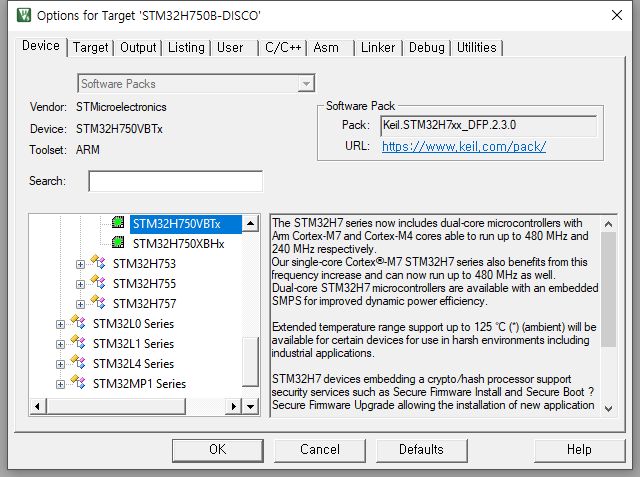Open the Utilities tab
The width and height of the screenshot is (640, 477).
tap(477, 48)
